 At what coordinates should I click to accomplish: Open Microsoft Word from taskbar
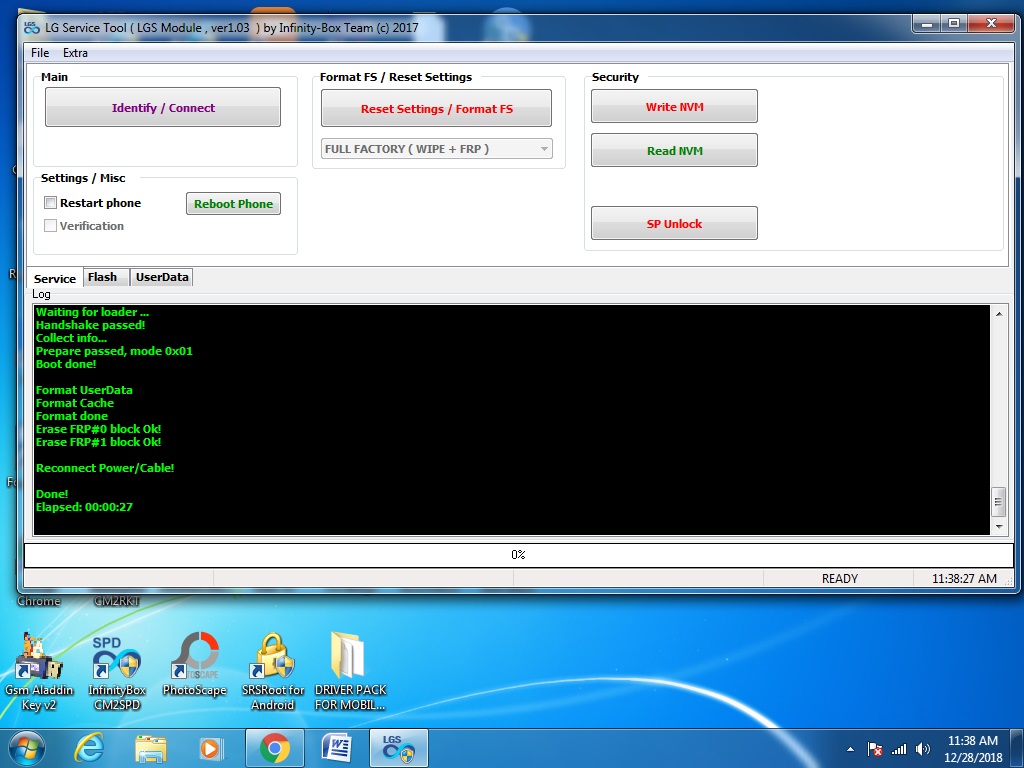pos(337,748)
